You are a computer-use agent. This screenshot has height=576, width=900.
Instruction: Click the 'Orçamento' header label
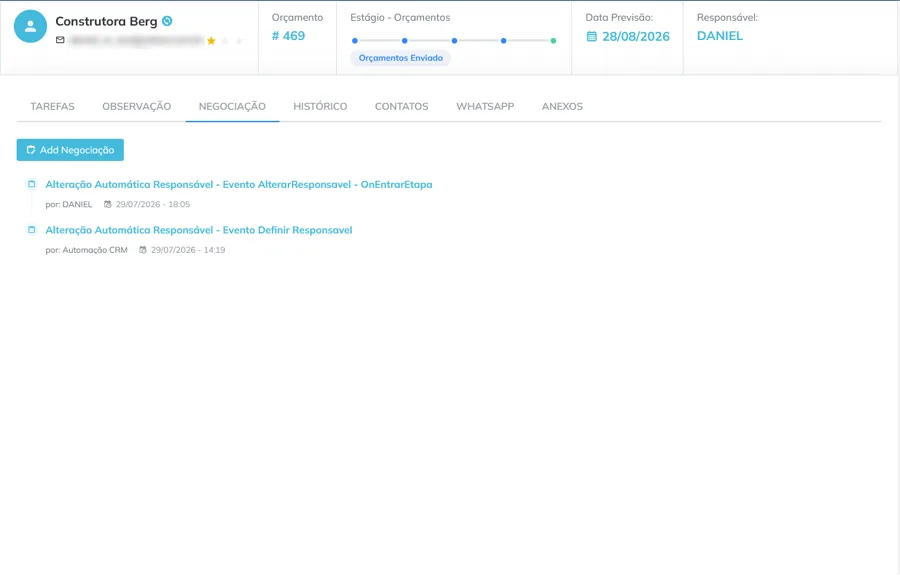click(x=297, y=17)
